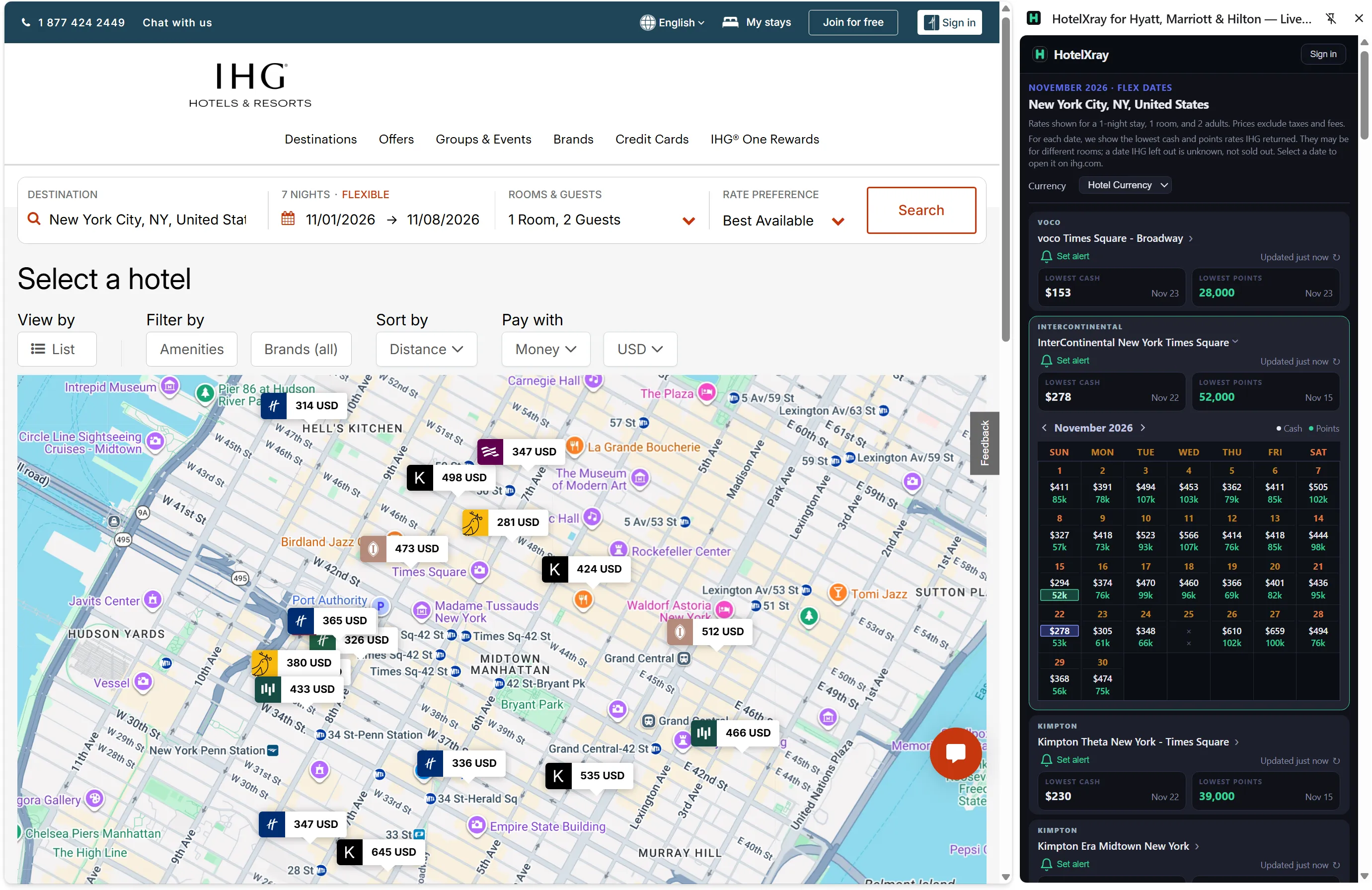Open My stays bed icon
This screenshot has height=890, width=1372.
[x=730, y=22]
